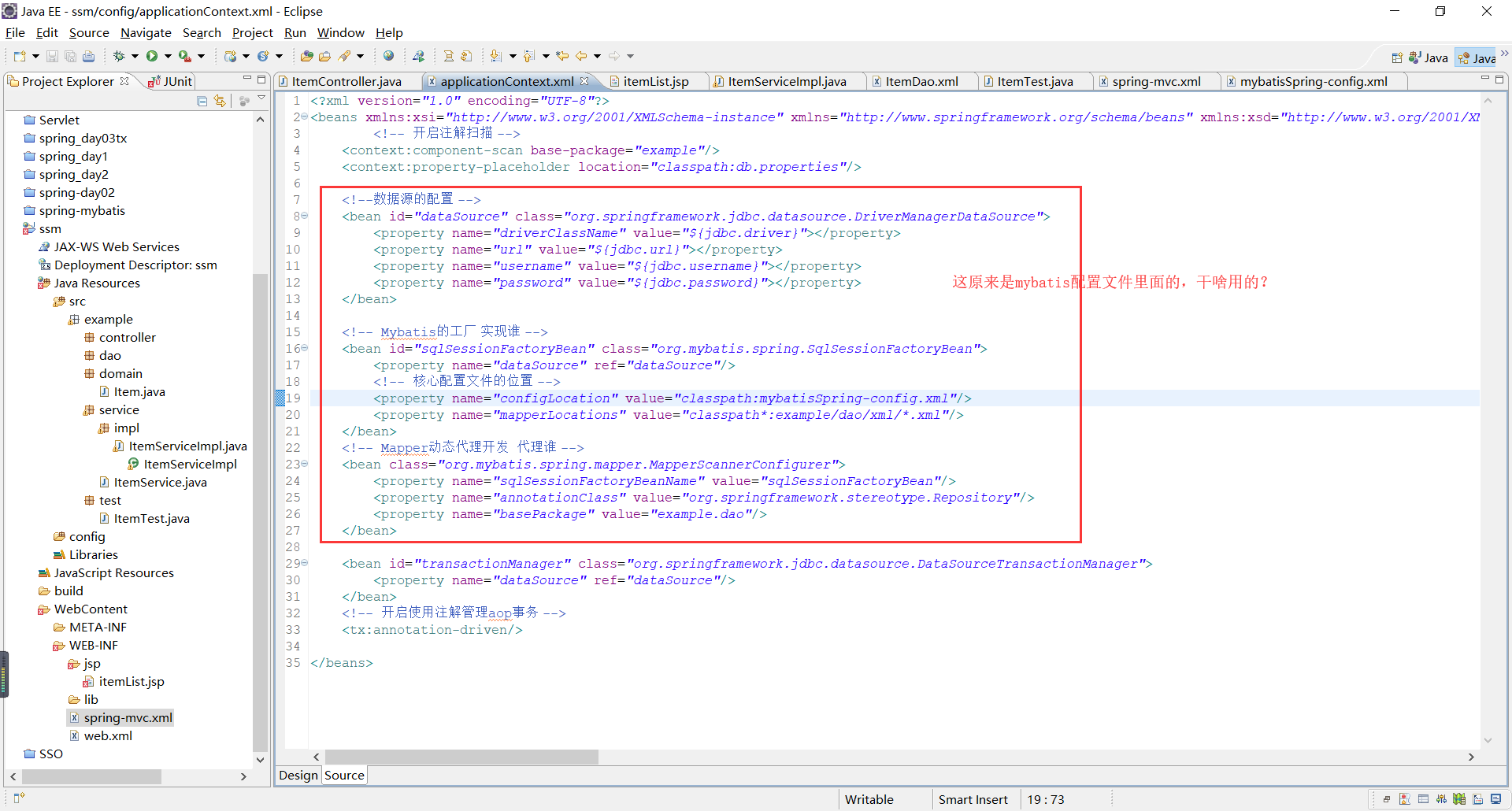Click New Dynamic Web Project icon
This screenshot has width=1512, height=811.
pos(230,56)
